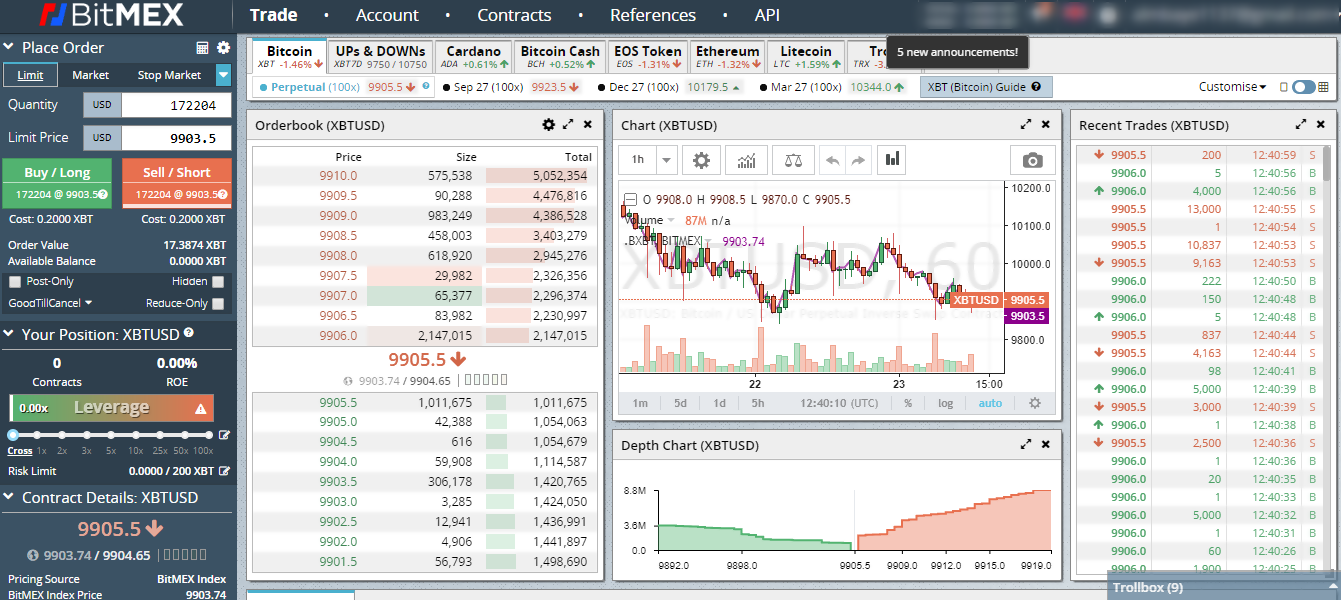
Task: Toggle percent scale on chart
Action: (908, 404)
